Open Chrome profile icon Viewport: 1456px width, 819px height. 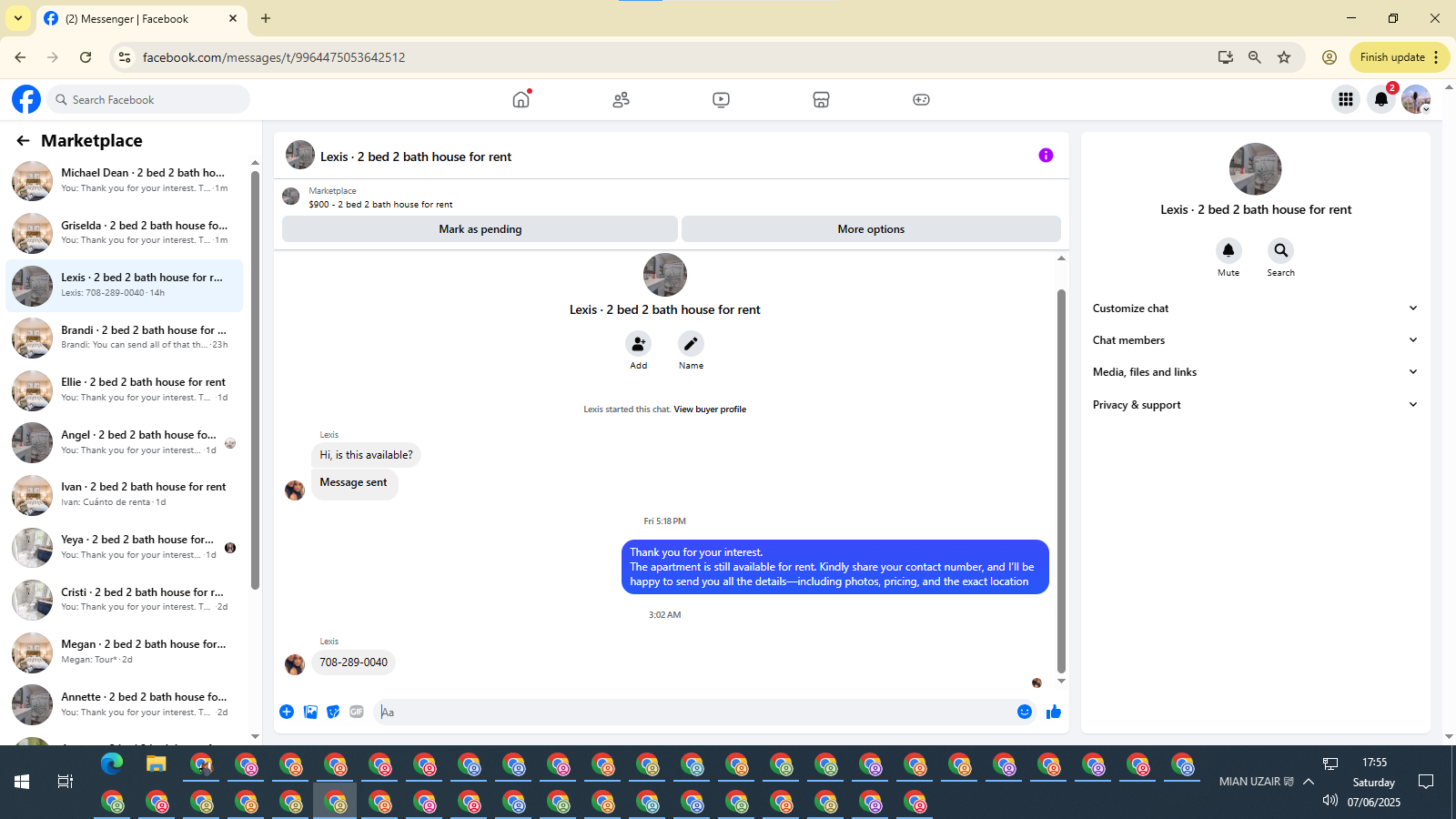click(1330, 57)
